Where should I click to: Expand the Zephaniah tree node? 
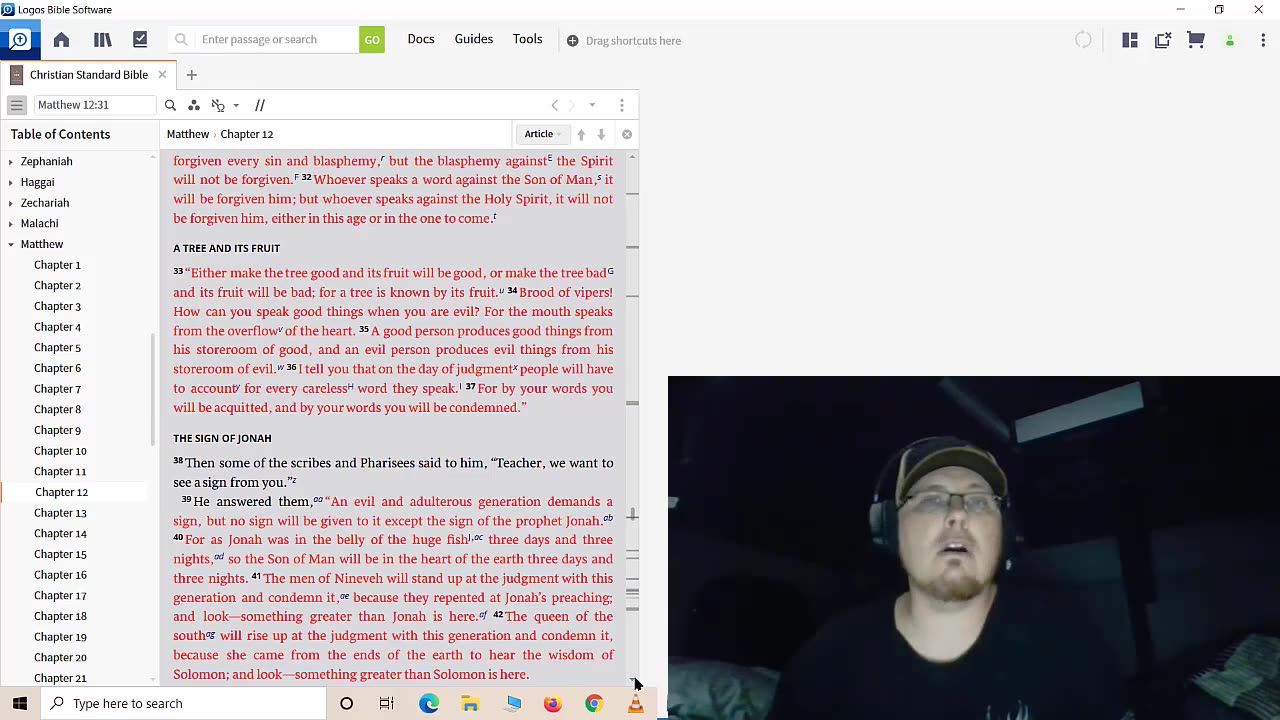[11, 161]
